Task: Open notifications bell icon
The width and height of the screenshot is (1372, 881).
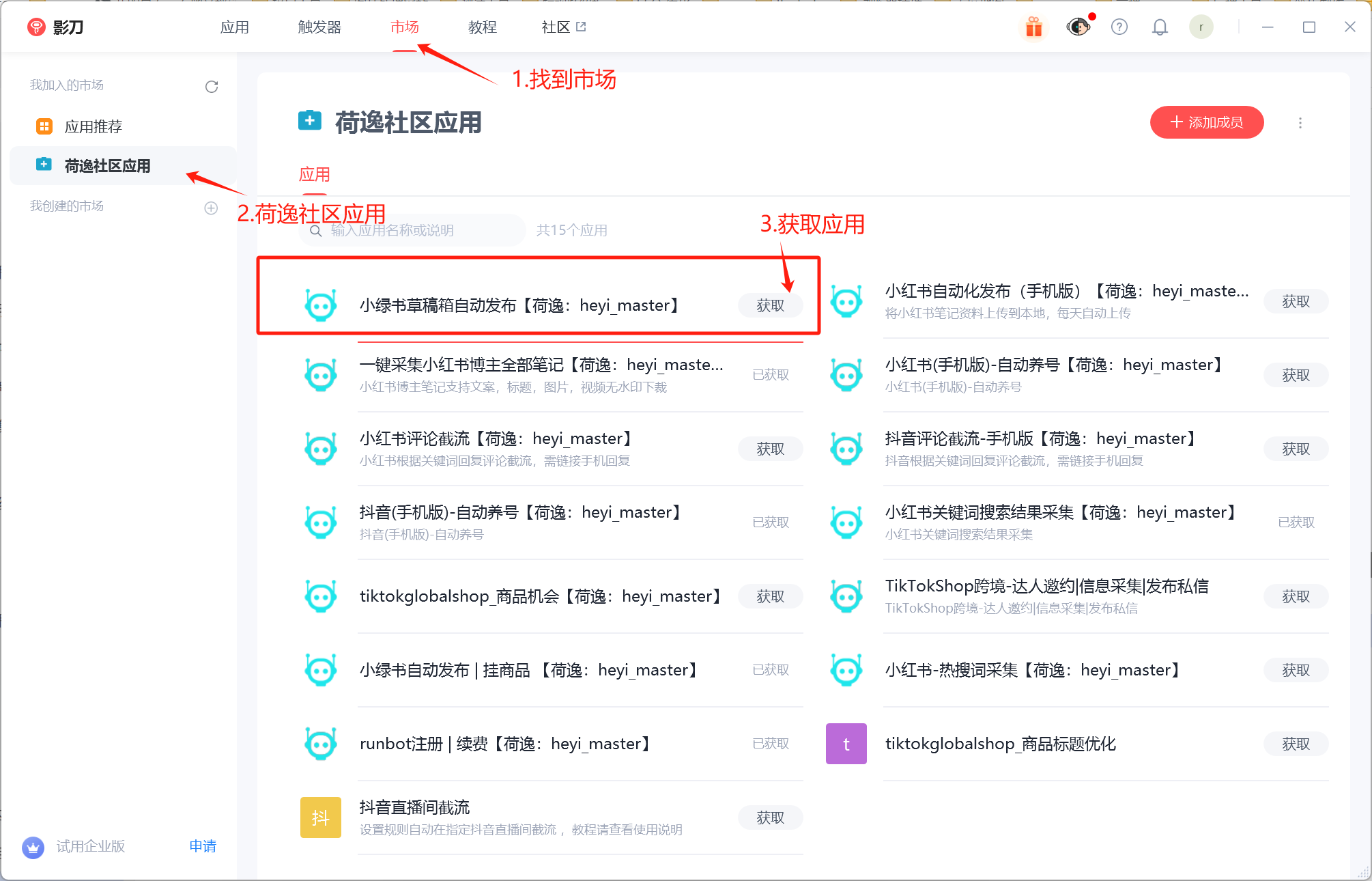Action: coord(1160,27)
